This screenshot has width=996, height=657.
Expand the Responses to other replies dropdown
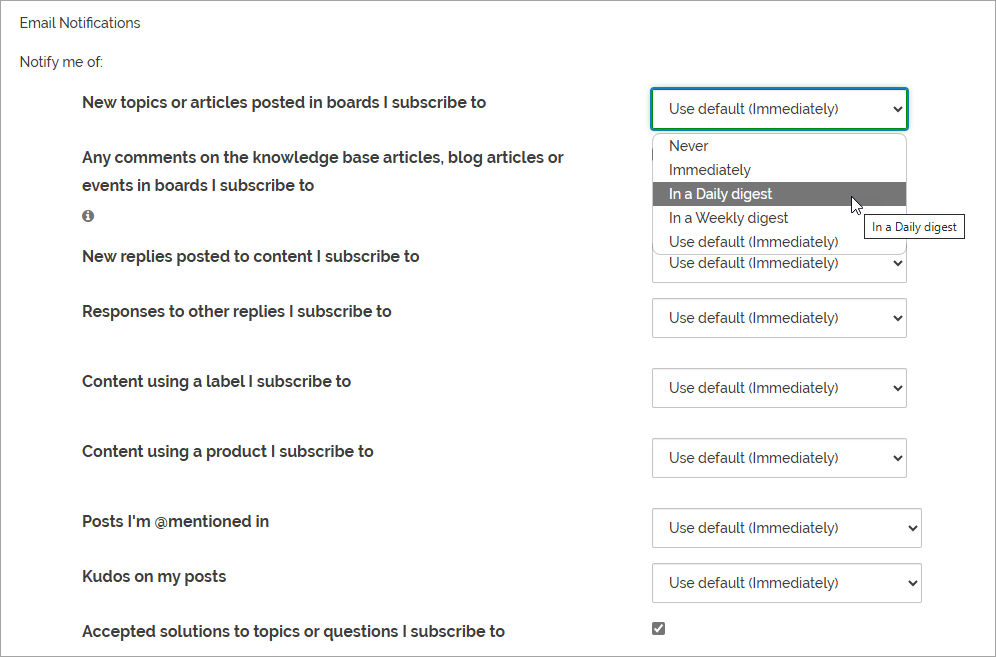pos(779,318)
